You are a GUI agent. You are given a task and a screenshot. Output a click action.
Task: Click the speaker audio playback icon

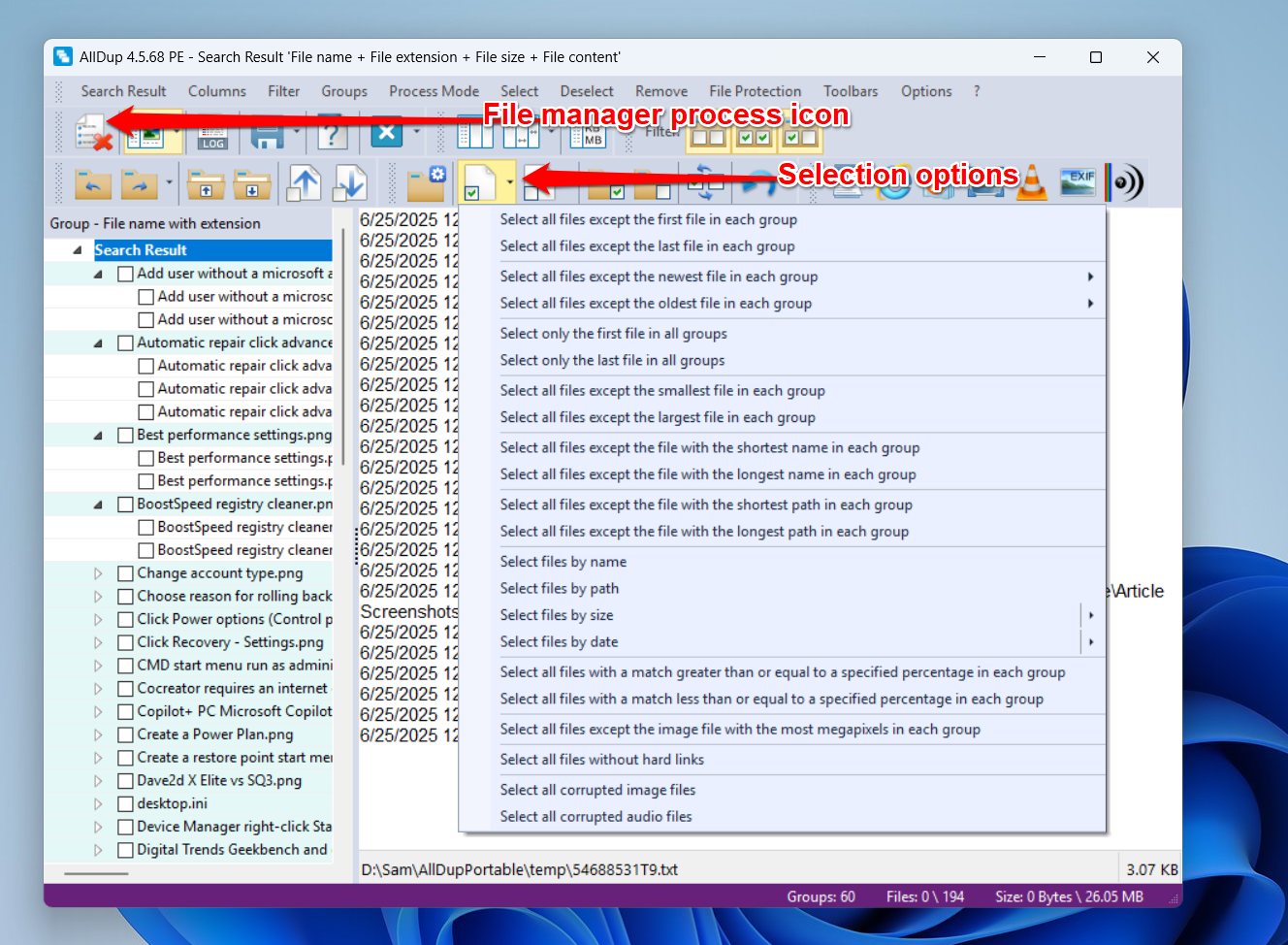[1125, 182]
